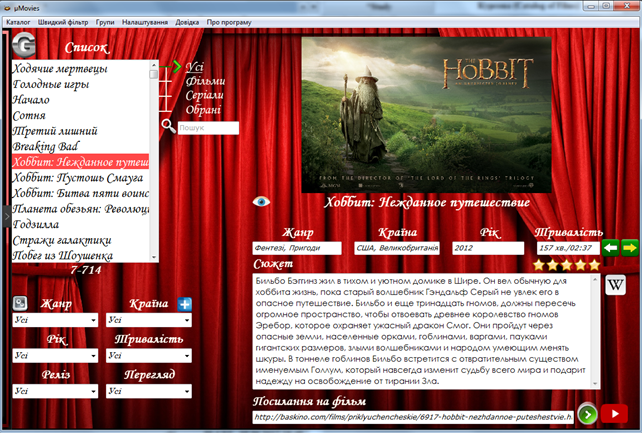Select Побег из Шоушенка in the list
This screenshot has width=642, height=433.
tap(80, 255)
